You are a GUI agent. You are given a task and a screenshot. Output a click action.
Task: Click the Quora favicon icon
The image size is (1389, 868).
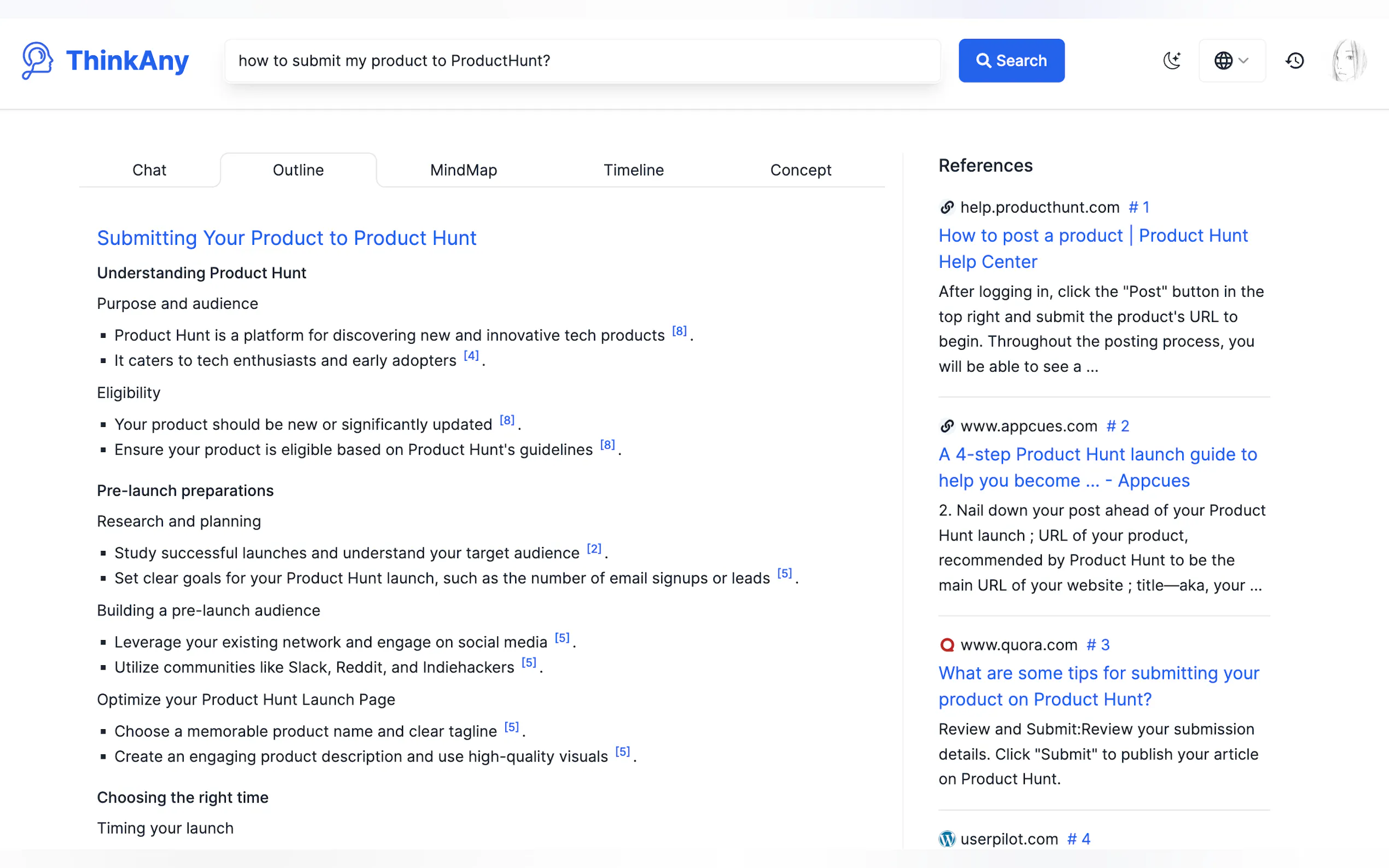tap(947, 644)
